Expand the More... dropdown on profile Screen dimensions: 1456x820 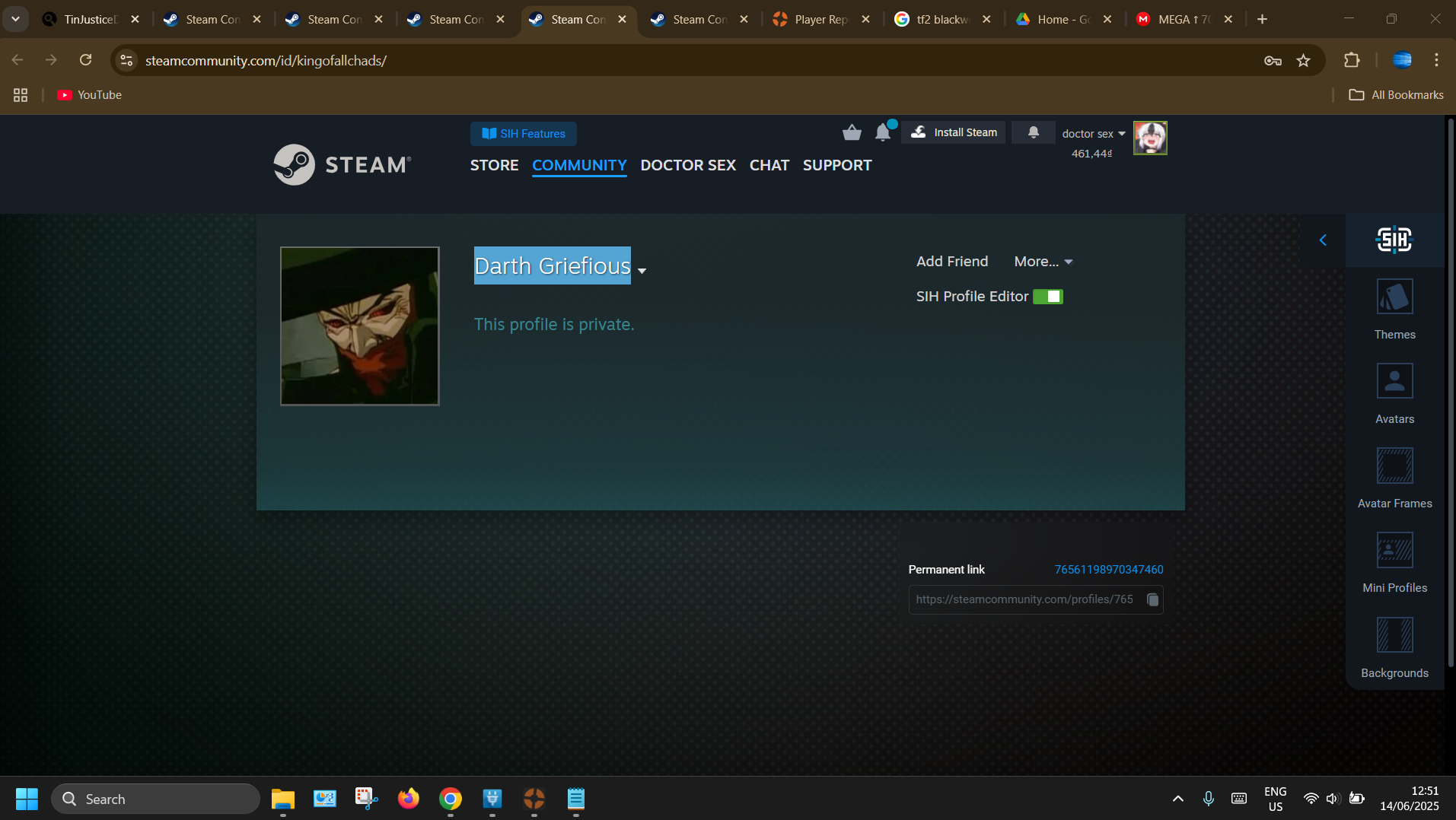(1043, 262)
